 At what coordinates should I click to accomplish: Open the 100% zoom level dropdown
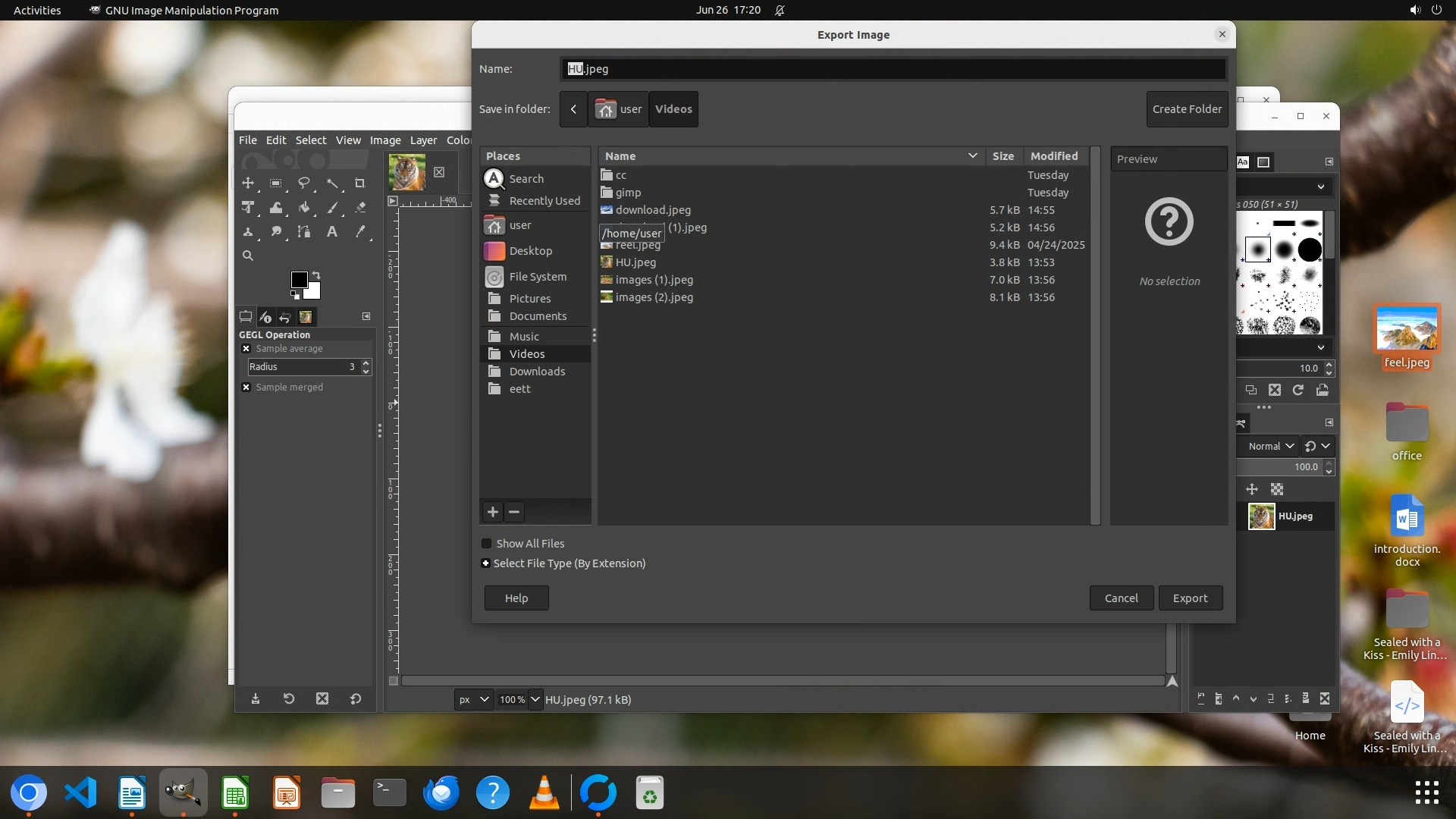[535, 700]
